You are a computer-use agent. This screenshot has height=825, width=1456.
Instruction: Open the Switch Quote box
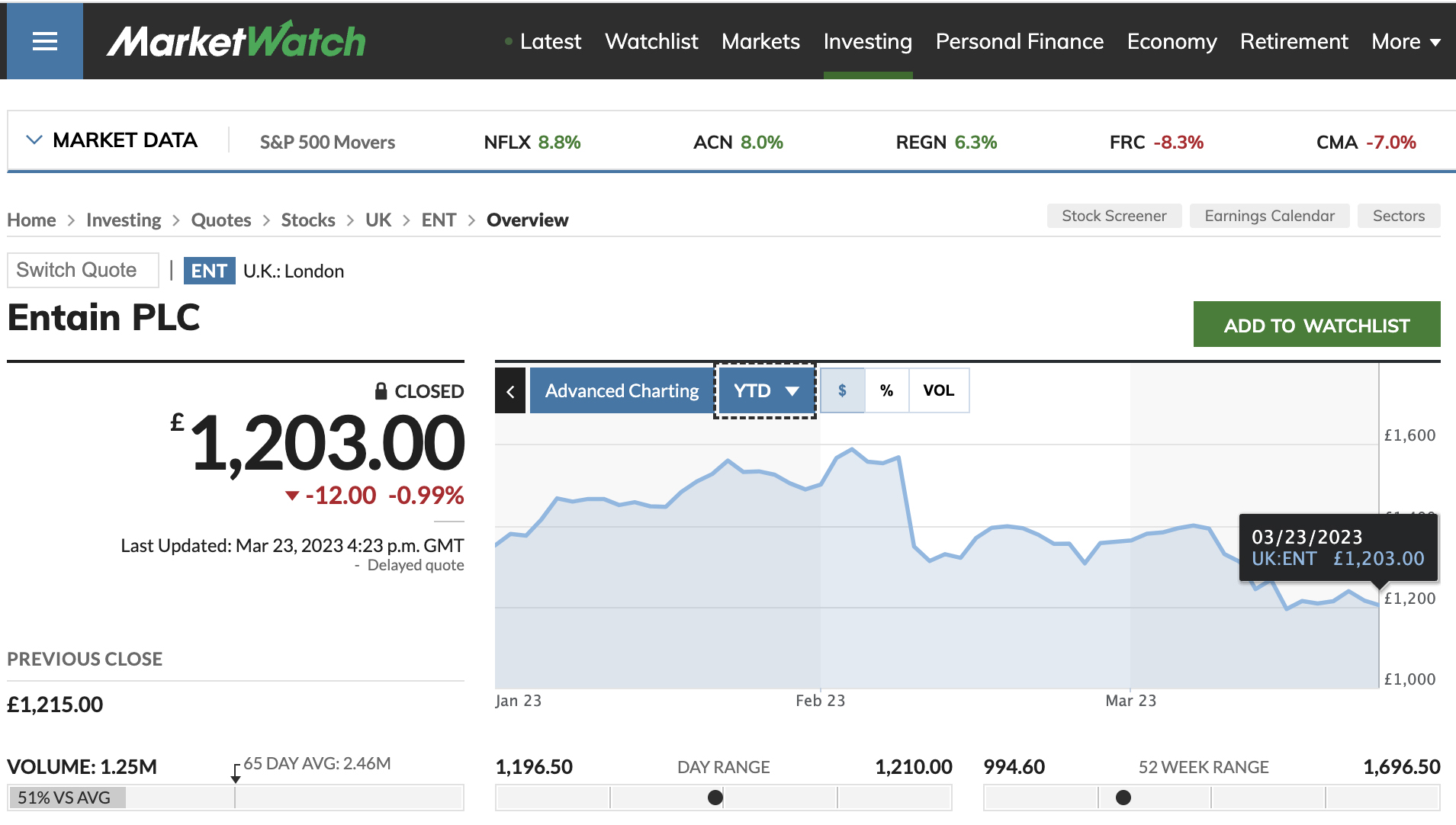83,270
